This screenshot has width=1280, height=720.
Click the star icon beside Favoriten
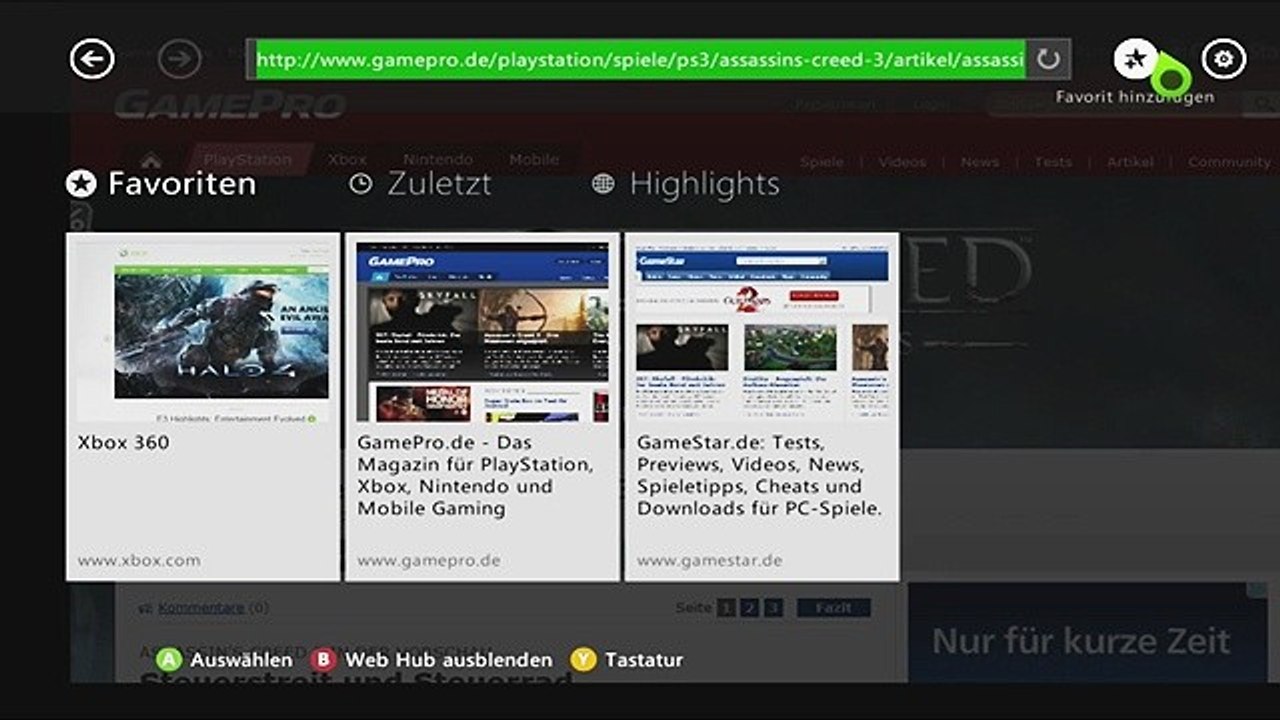click(80, 184)
